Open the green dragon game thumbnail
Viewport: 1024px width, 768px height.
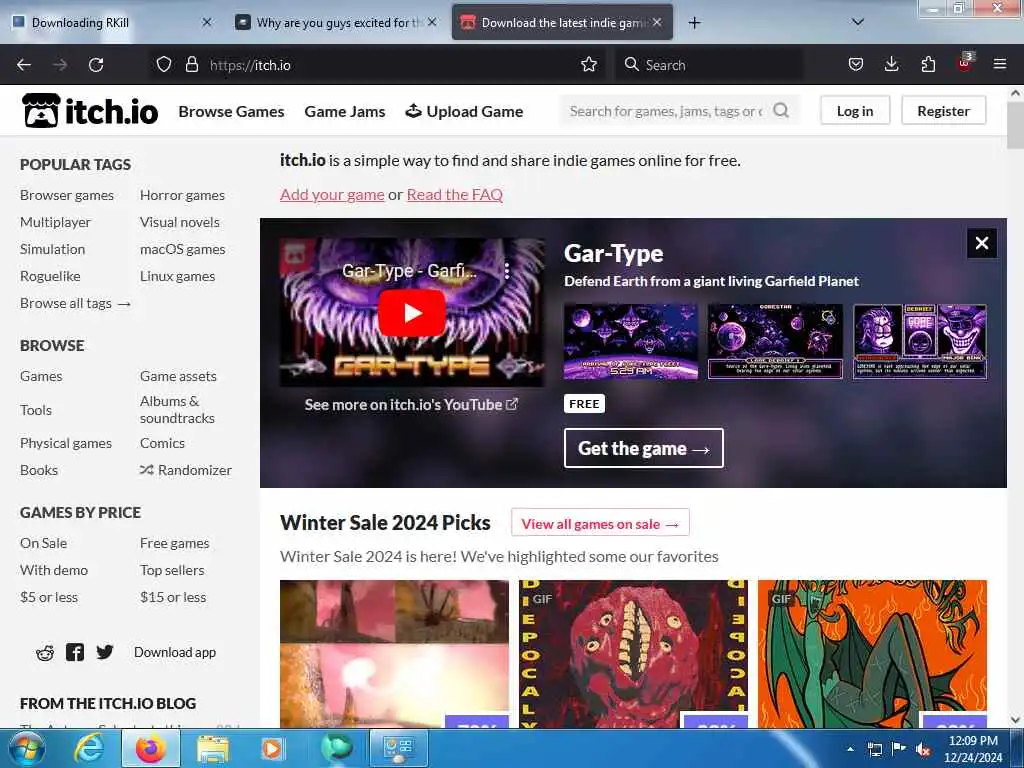[x=872, y=654]
